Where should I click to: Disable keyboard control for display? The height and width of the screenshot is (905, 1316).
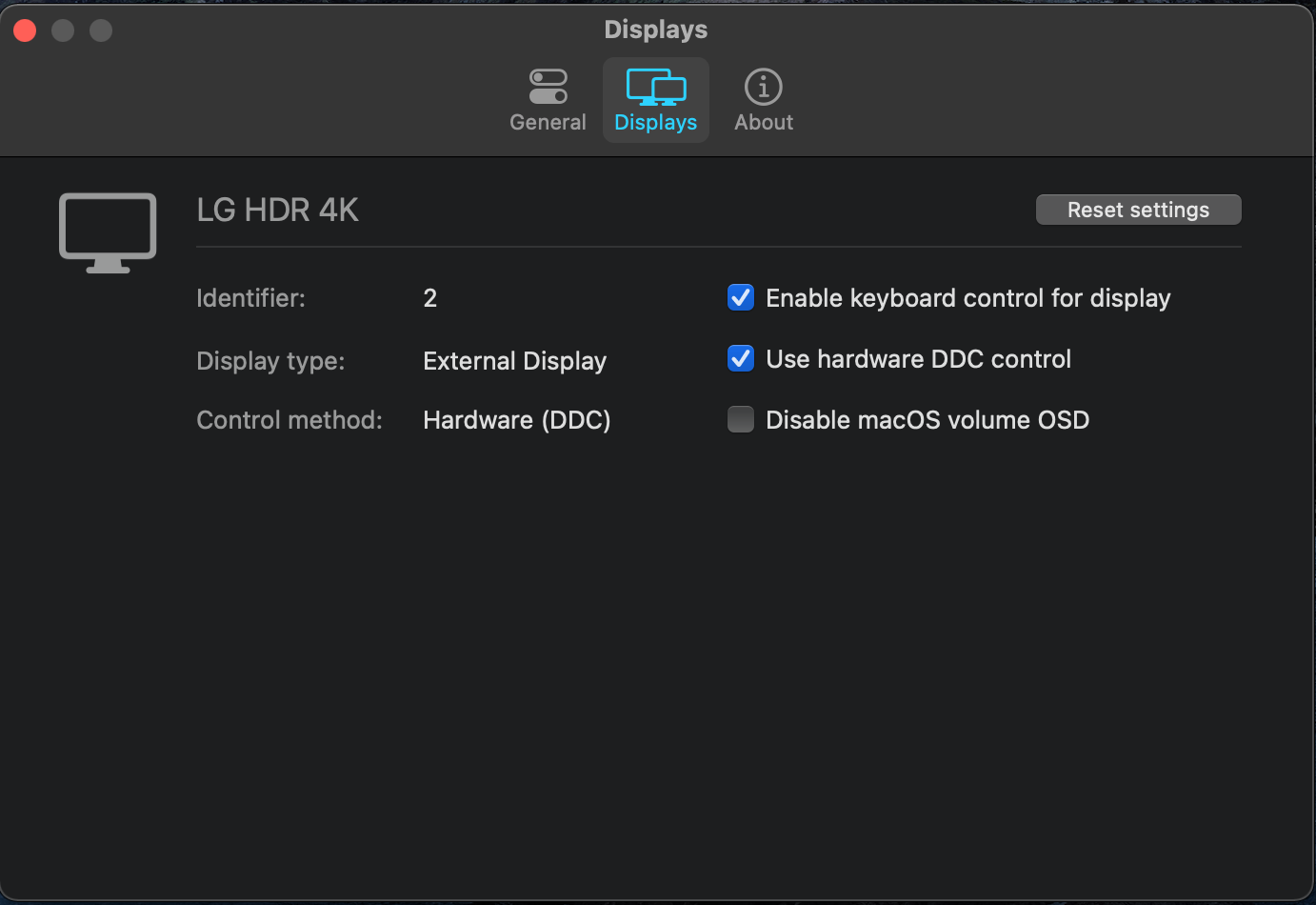(740, 297)
